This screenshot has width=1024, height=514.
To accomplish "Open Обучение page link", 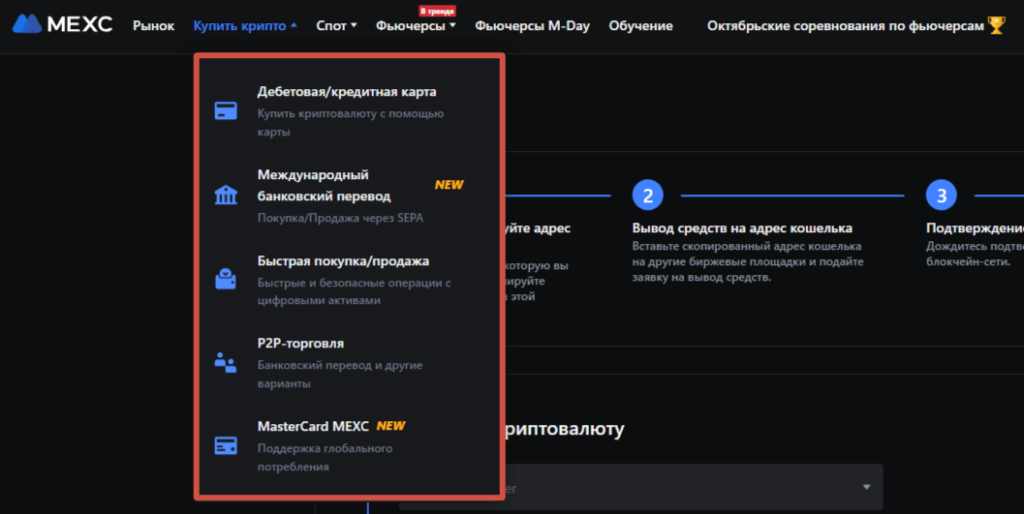I will point(640,26).
